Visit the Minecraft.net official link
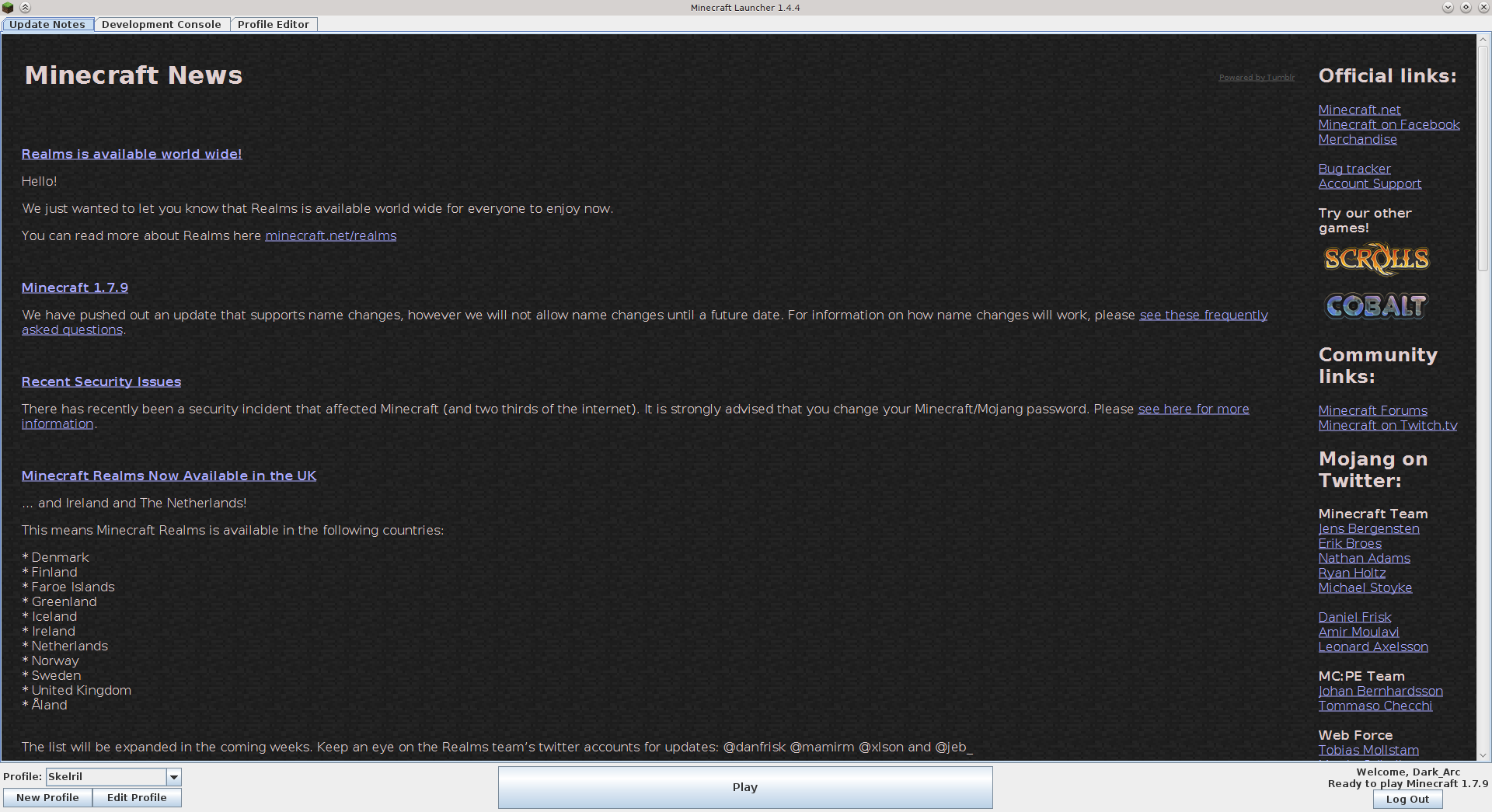Screen dimensions: 1492x812 [x=1359, y=110]
